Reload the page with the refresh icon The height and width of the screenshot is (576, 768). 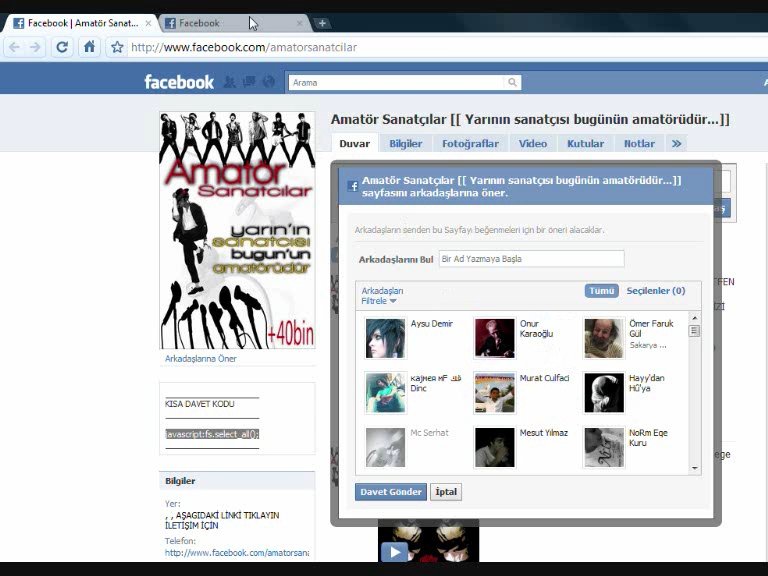click(62, 47)
